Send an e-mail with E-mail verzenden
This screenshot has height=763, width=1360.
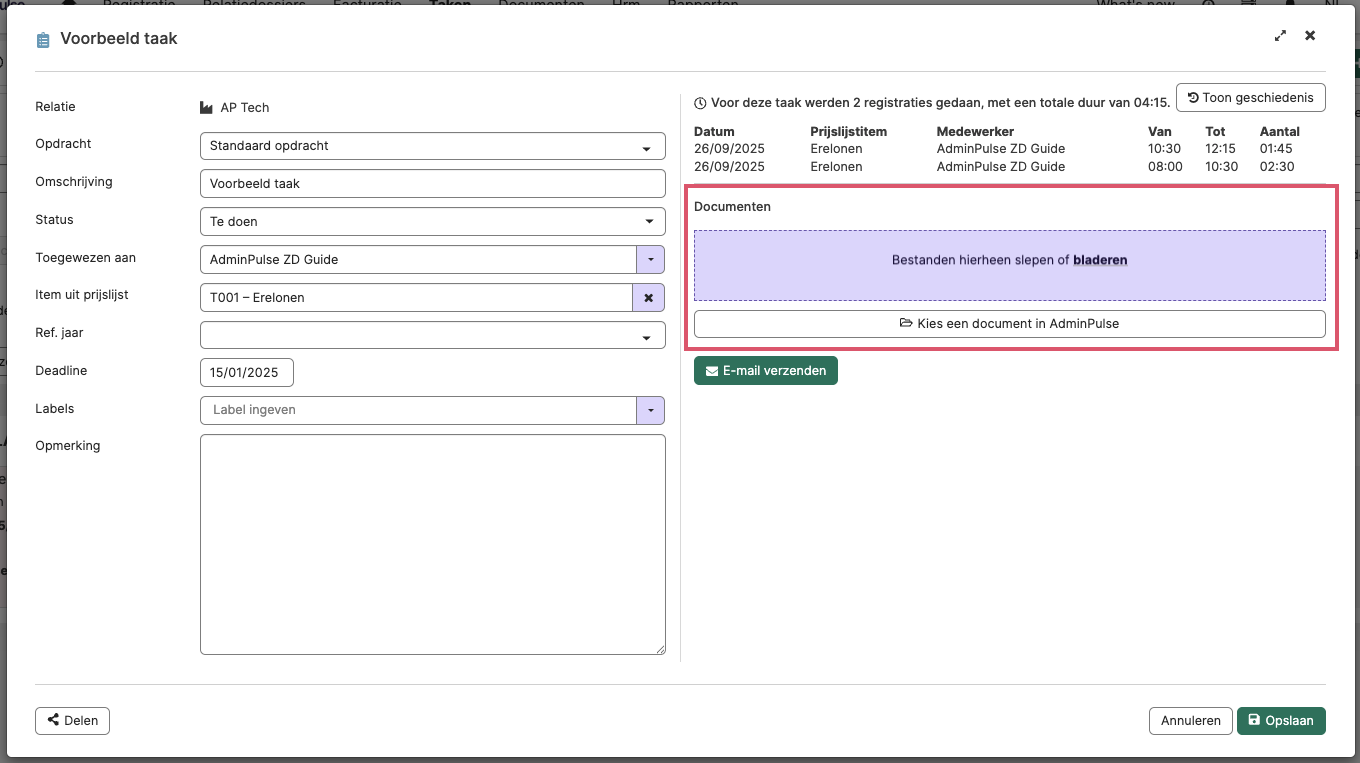coord(766,371)
